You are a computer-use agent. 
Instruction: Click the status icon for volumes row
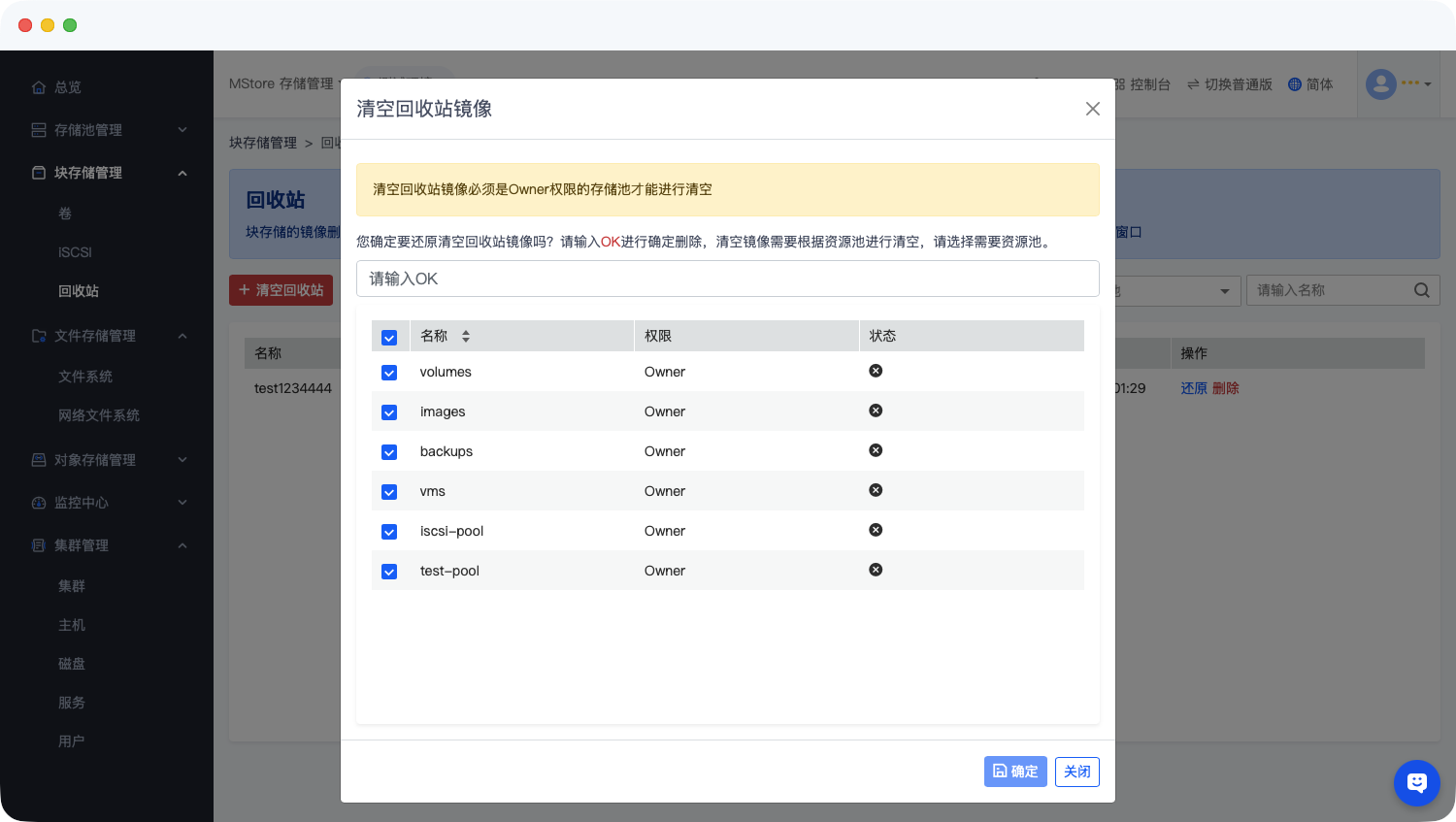click(x=876, y=371)
